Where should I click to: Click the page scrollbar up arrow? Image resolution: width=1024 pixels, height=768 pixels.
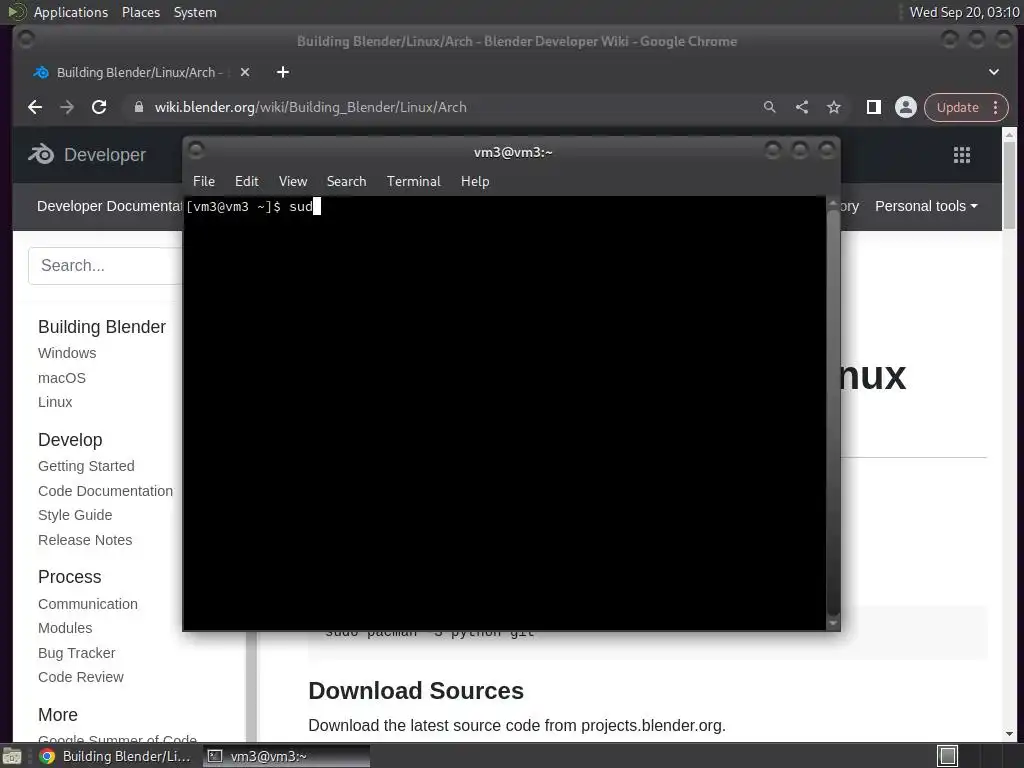coord(1009,135)
